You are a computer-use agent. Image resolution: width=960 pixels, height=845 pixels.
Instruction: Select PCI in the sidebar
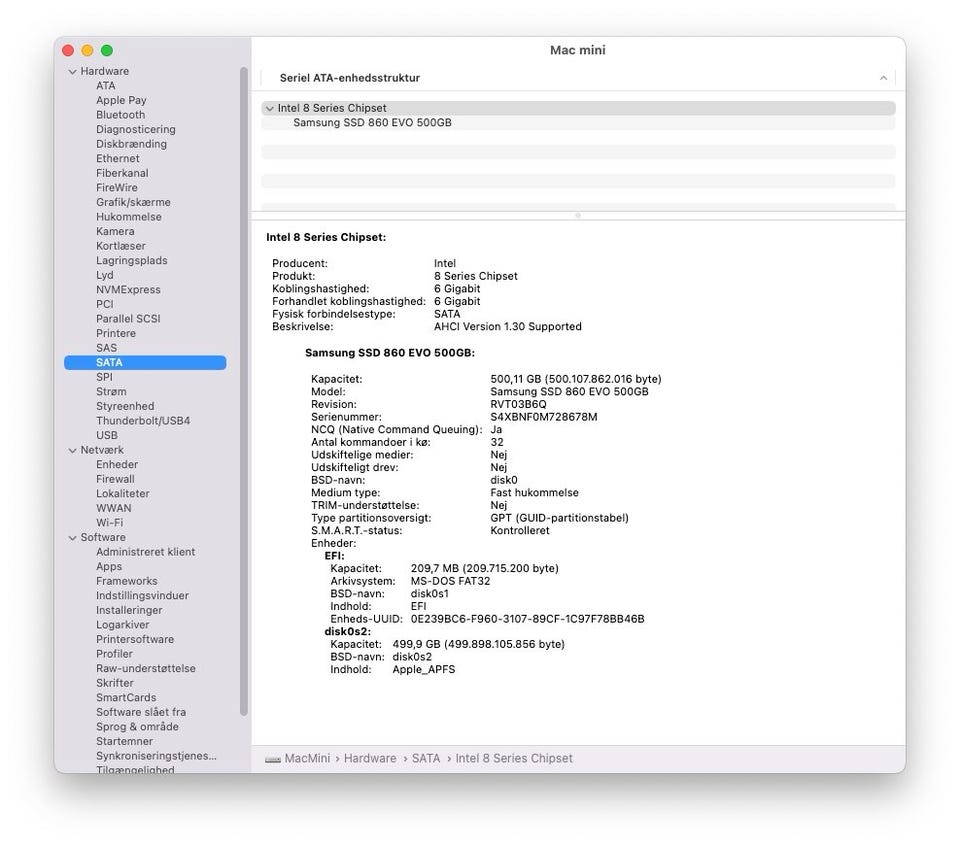tap(105, 304)
